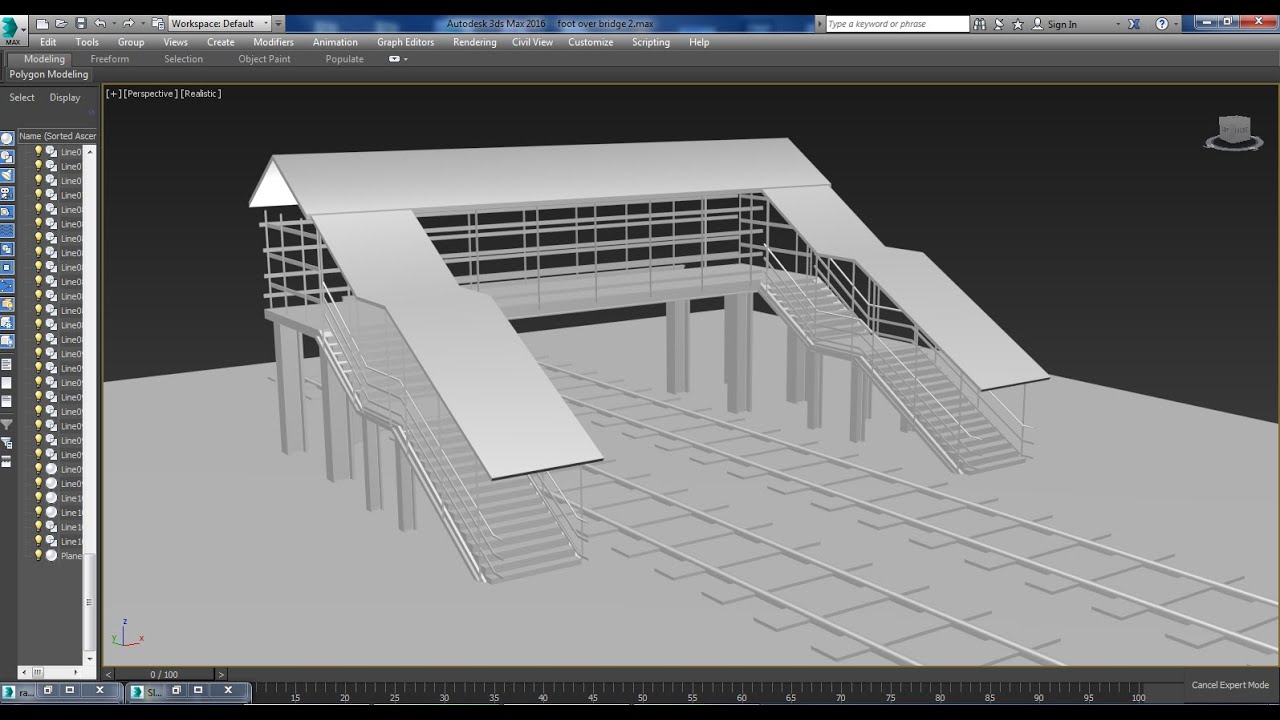Click the Project Folder icon in the toolbar
Viewport: 1280px width, 720px height.
click(x=158, y=23)
